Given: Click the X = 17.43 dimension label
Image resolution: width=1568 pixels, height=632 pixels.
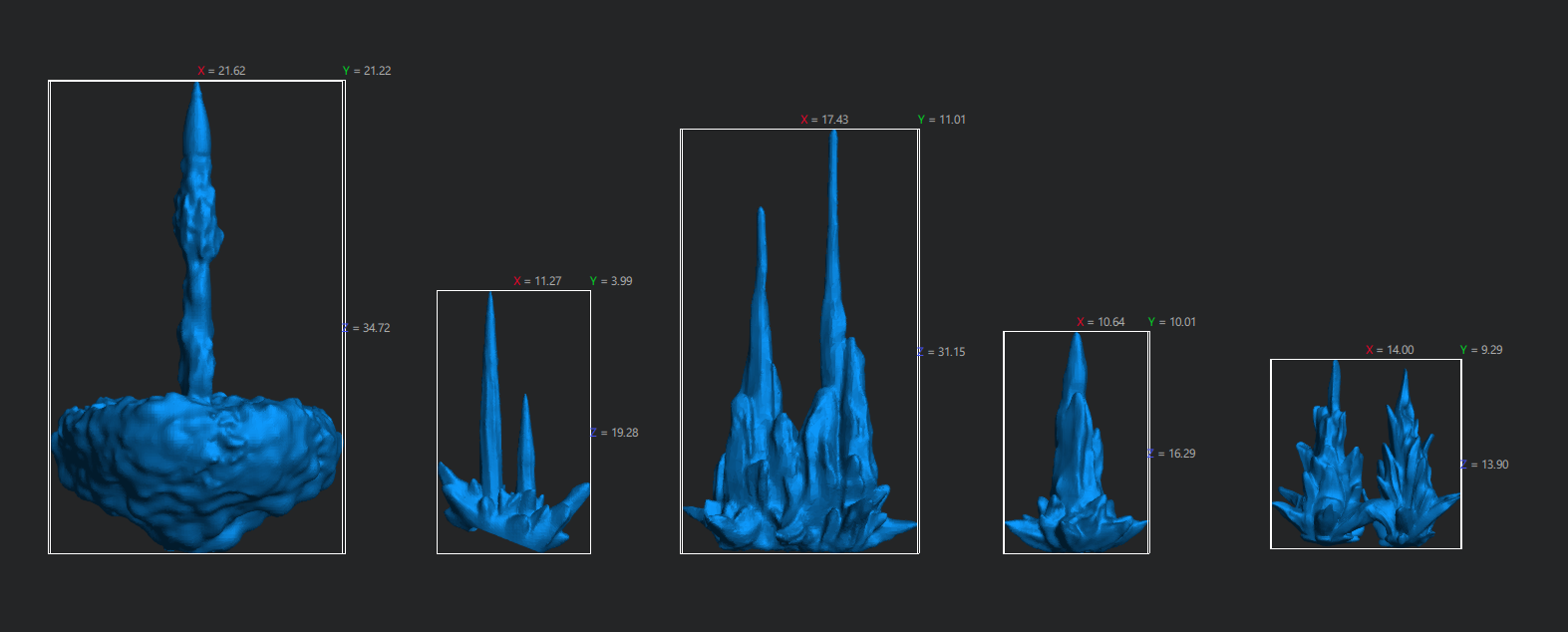Looking at the screenshot, I should (824, 120).
